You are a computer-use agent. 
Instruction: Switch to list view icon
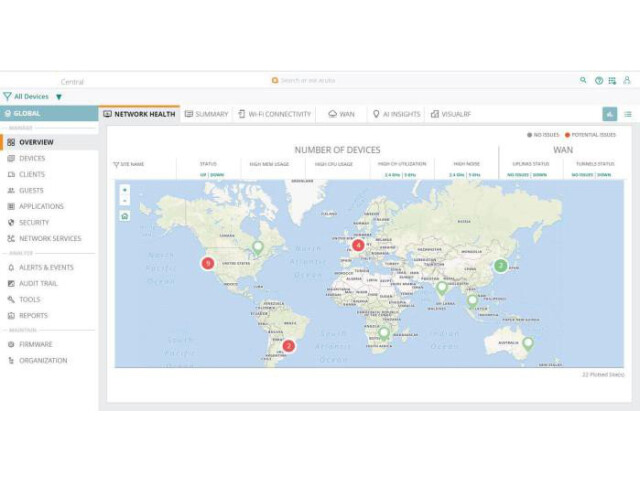pos(628,114)
